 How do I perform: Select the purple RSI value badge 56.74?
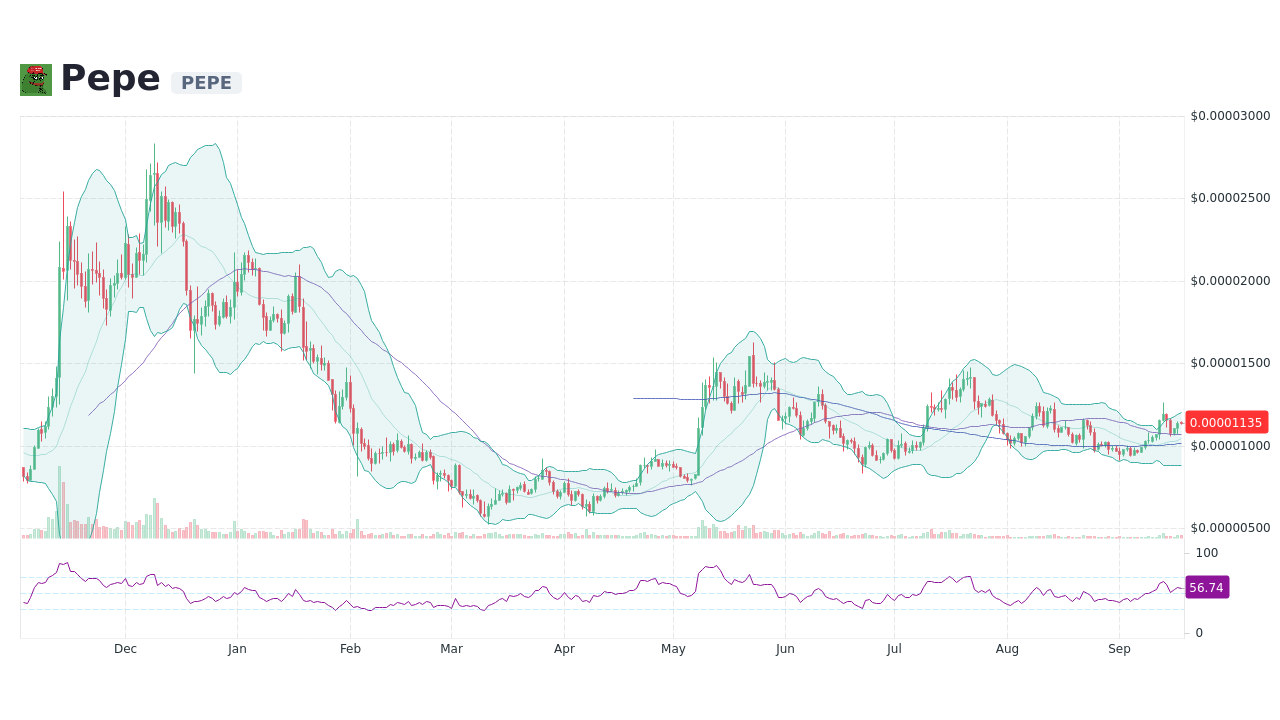click(1206, 587)
